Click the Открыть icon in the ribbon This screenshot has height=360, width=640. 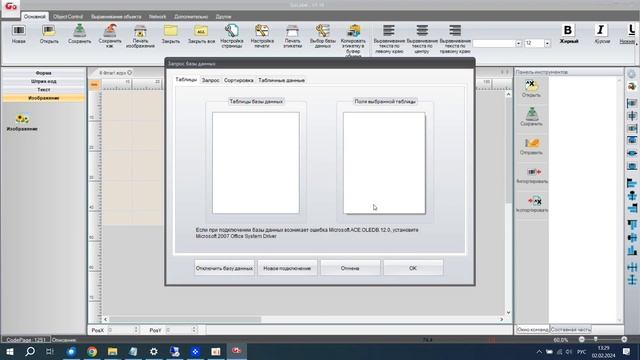click(49, 31)
